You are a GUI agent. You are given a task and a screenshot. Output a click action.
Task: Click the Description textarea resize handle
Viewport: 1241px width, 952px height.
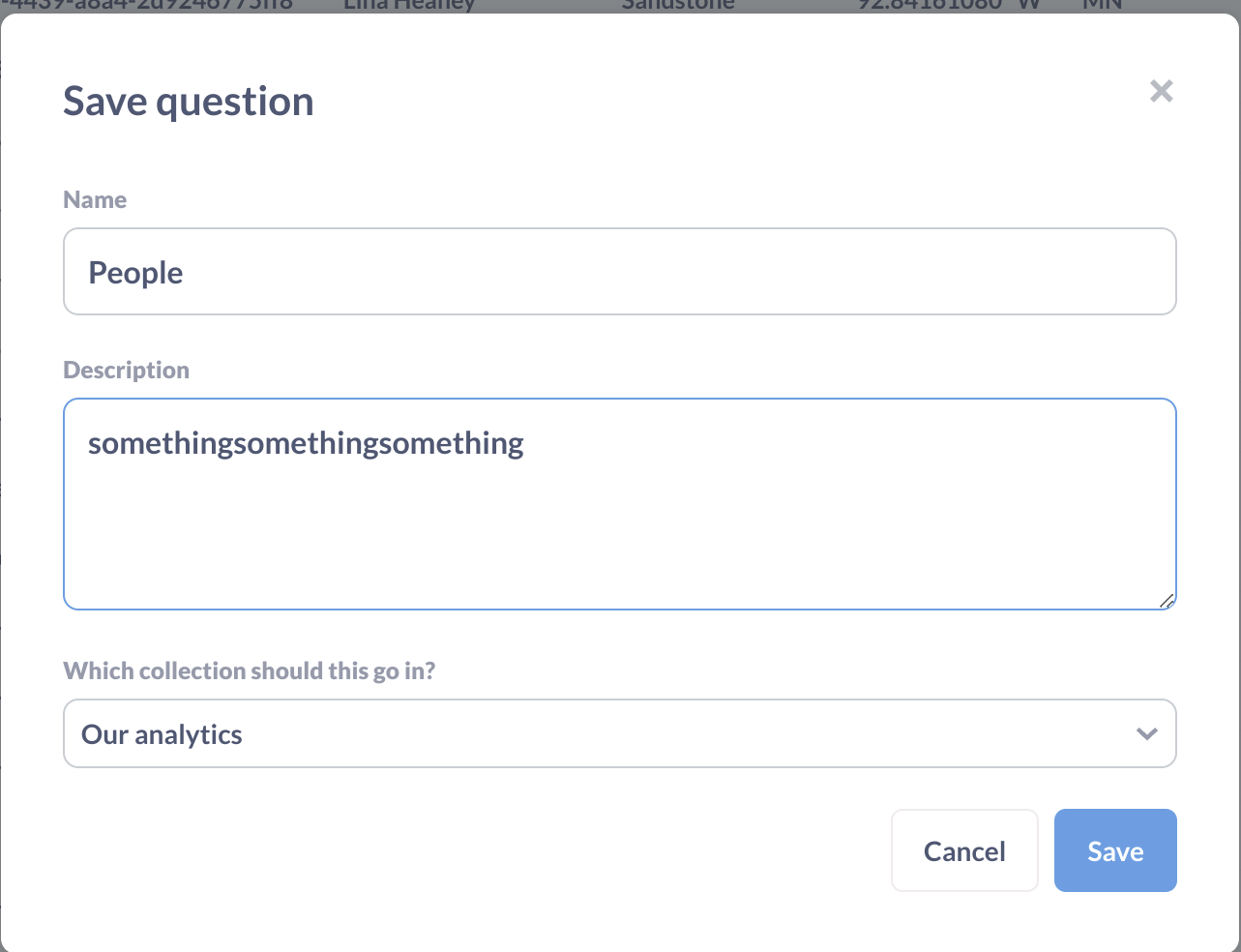(x=1167, y=601)
